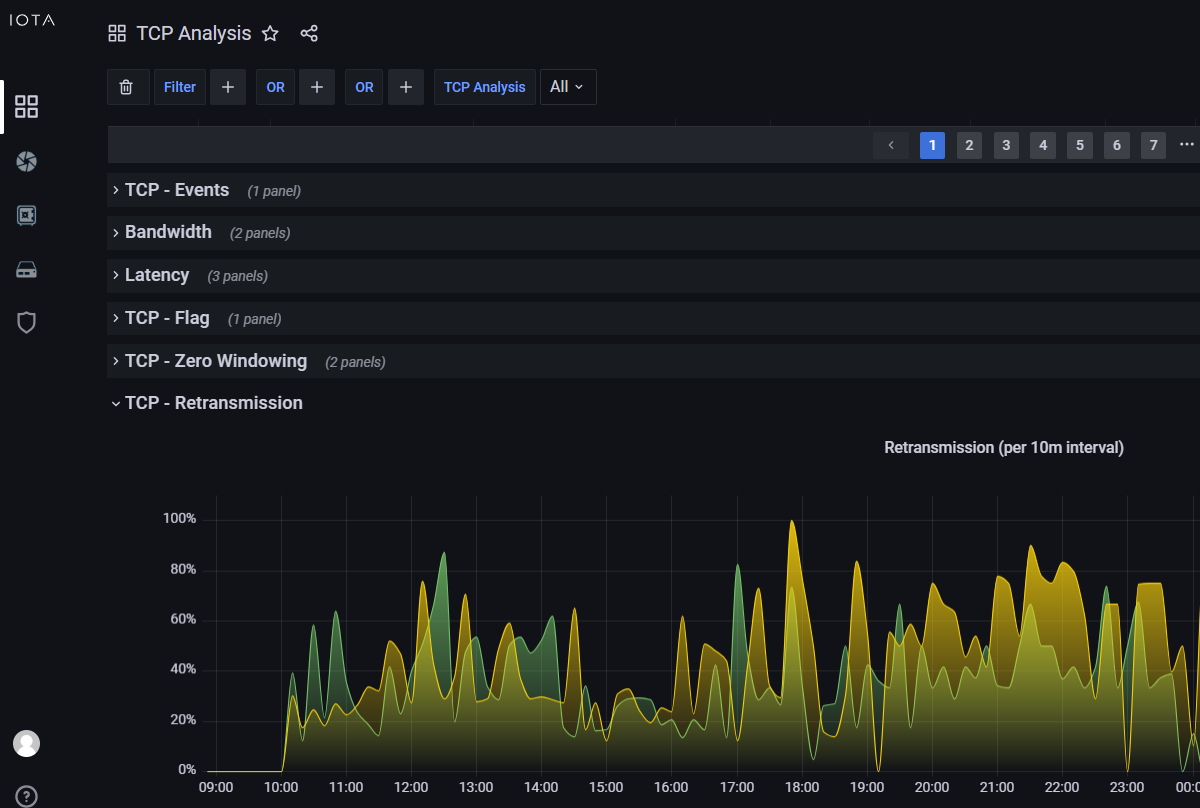Star the TCP Analysis dashboard
This screenshot has width=1200, height=808.
pos(270,33)
